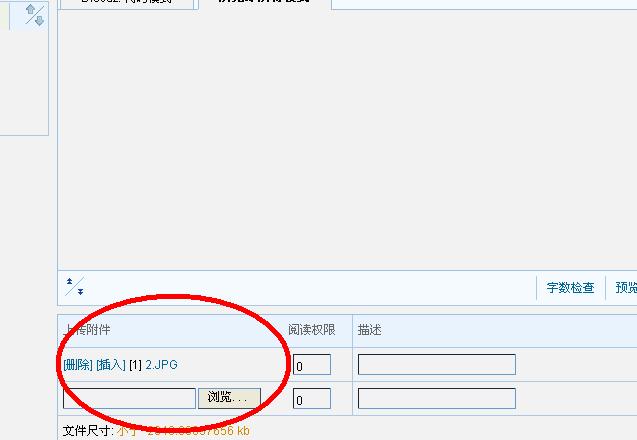Click the 浏览... browse button

(x=229, y=398)
